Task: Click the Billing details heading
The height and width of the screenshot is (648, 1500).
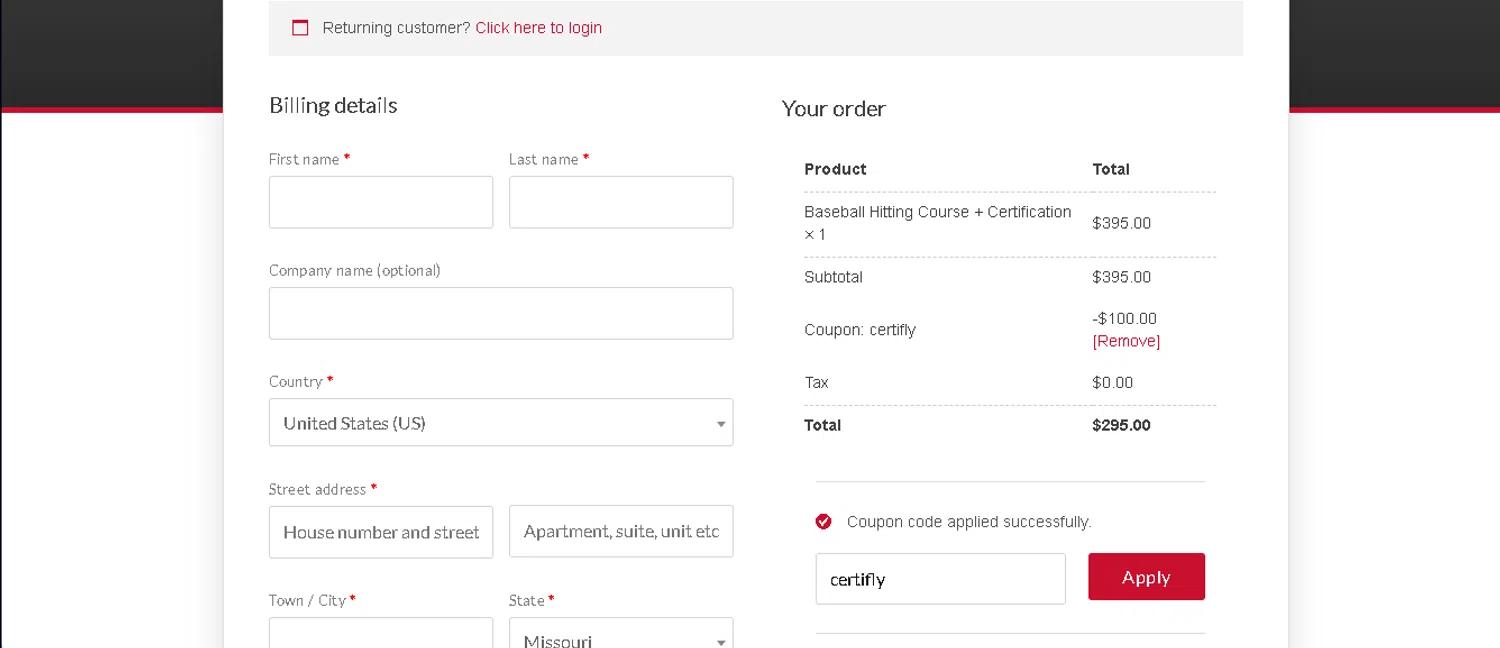Action: pos(333,105)
